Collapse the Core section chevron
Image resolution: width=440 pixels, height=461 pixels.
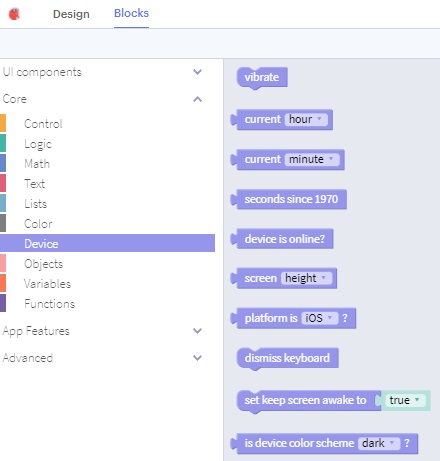197,99
